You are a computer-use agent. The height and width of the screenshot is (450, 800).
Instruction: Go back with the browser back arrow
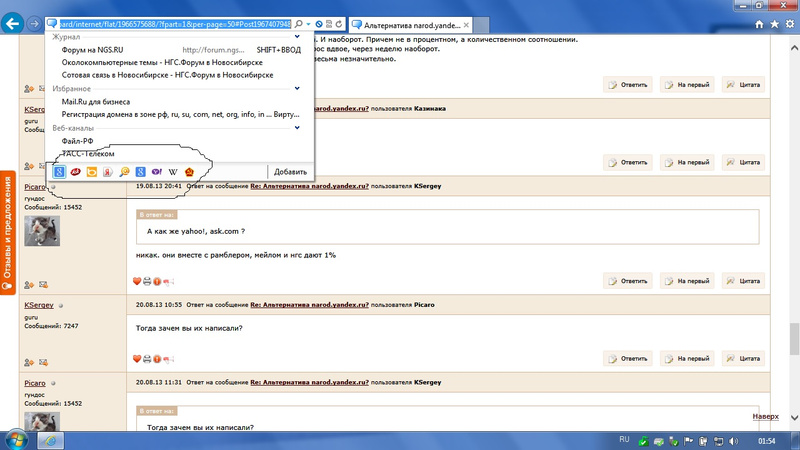[12, 23]
